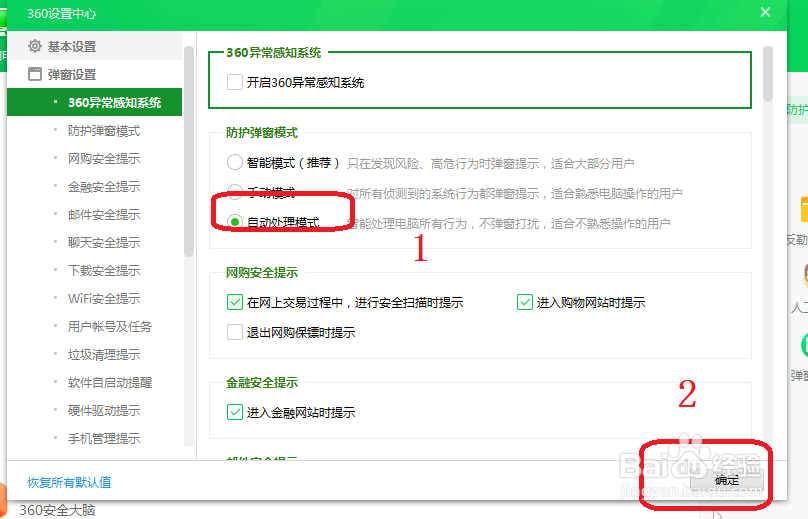Click 恢复所有默认值 link
Screen dimensions: 808x519
click(69, 482)
